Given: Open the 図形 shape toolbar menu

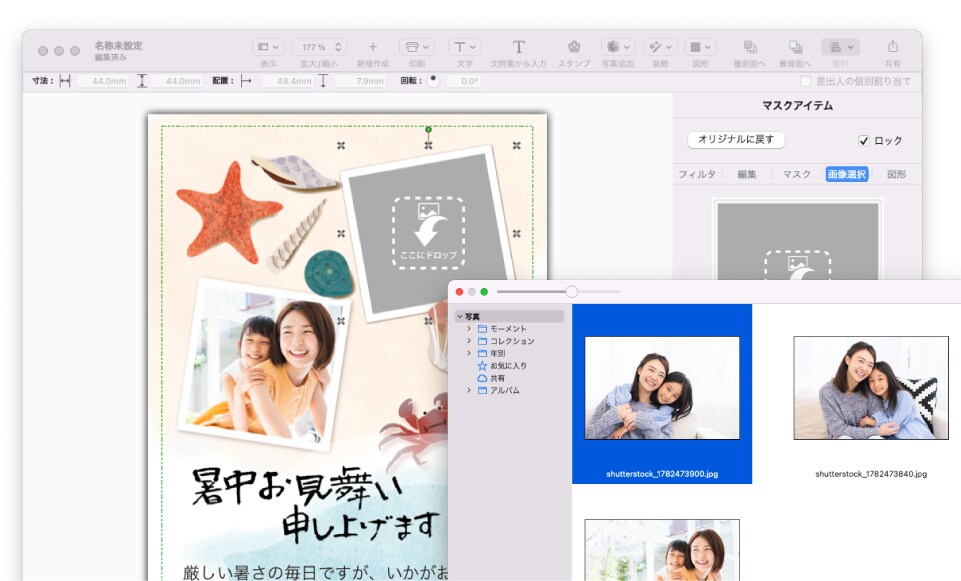Looking at the screenshot, I should click(x=700, y=47).
